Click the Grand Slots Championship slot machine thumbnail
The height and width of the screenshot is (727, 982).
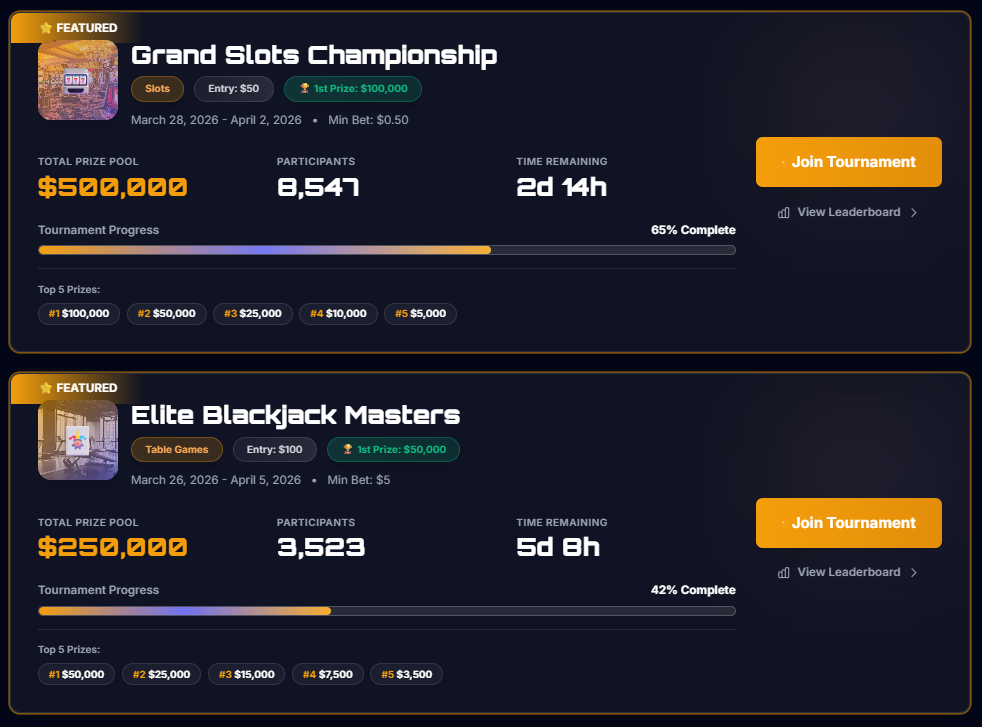[78, 80]
